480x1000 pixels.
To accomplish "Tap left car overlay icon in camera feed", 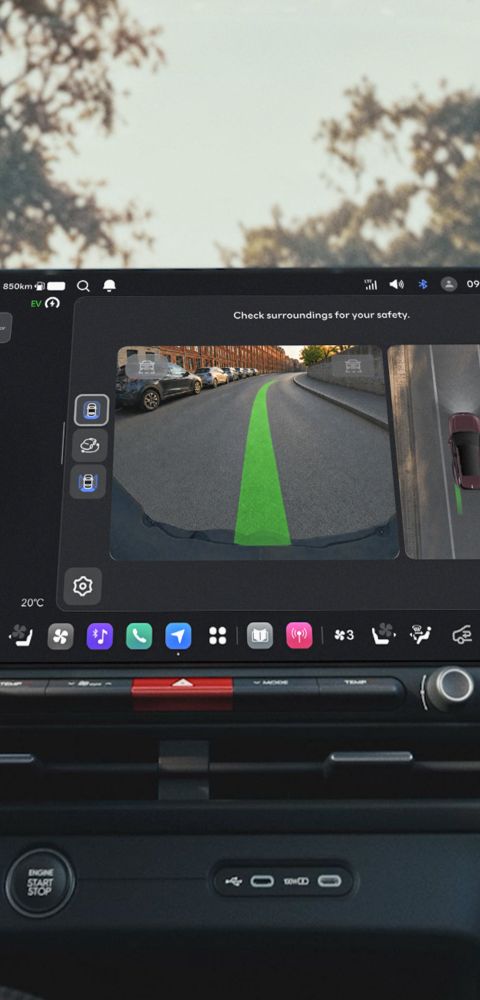I will pos(147,367).
